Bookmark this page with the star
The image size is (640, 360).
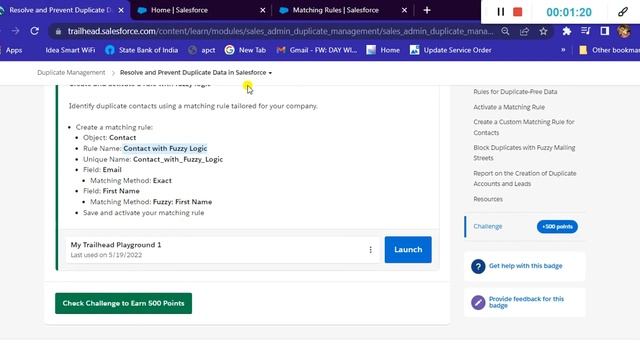click(543, 31)
